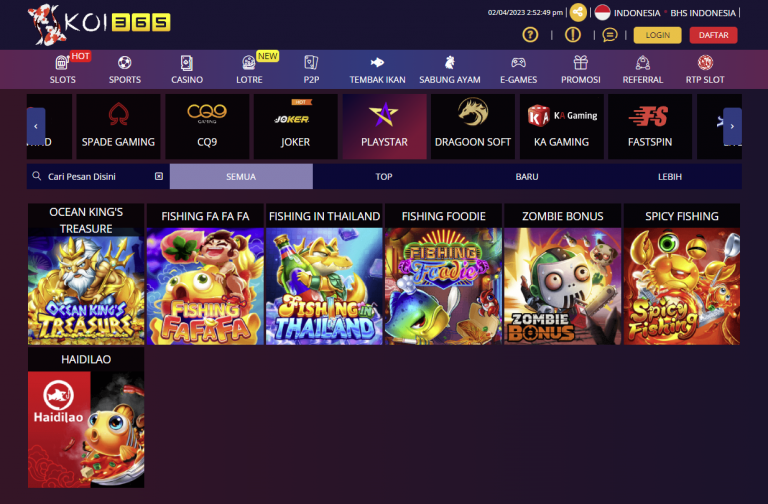
Task: Click the red DAFTAR button
Action: point(713,35)
